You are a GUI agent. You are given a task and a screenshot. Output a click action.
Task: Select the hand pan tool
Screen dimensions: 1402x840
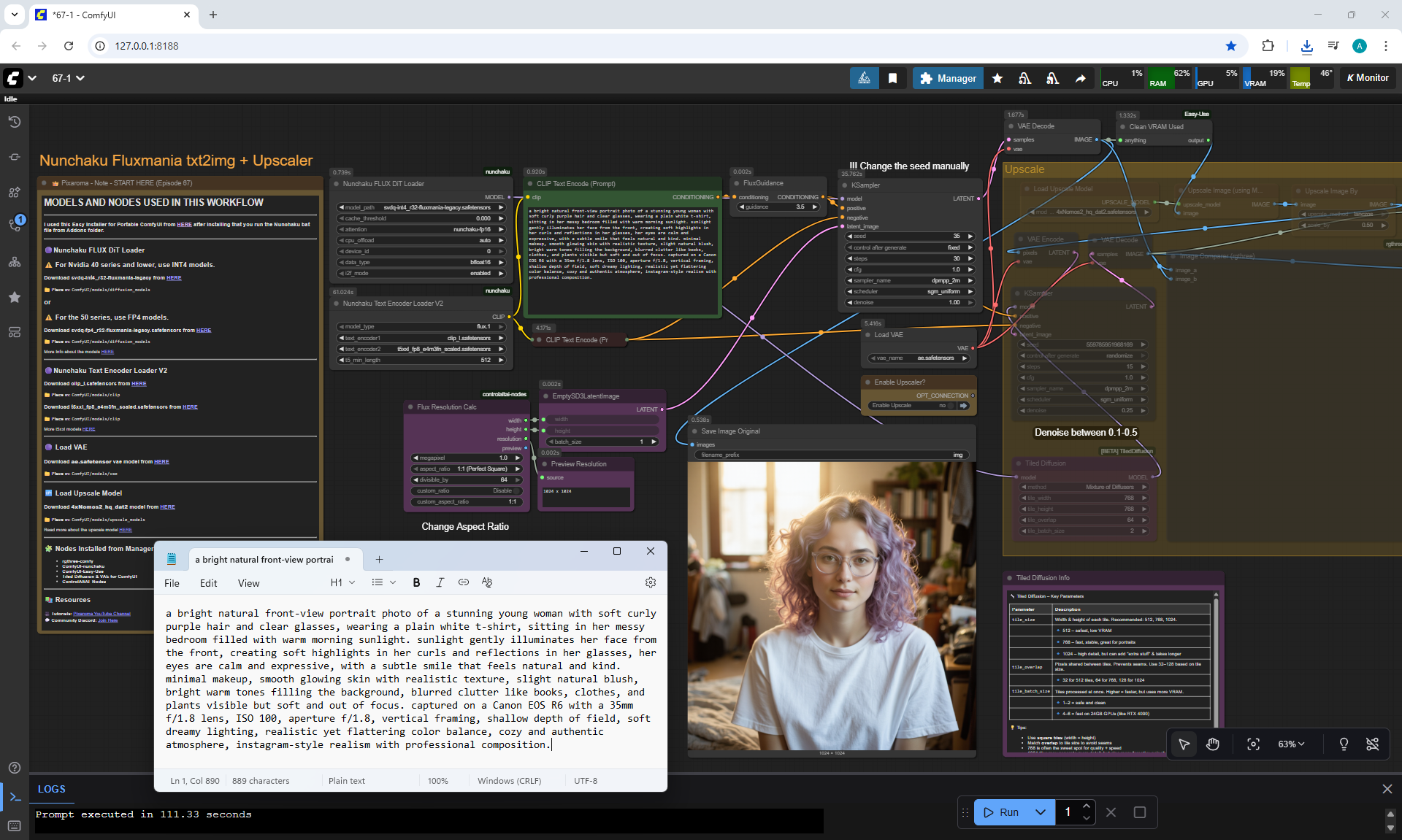[1213, 744]
